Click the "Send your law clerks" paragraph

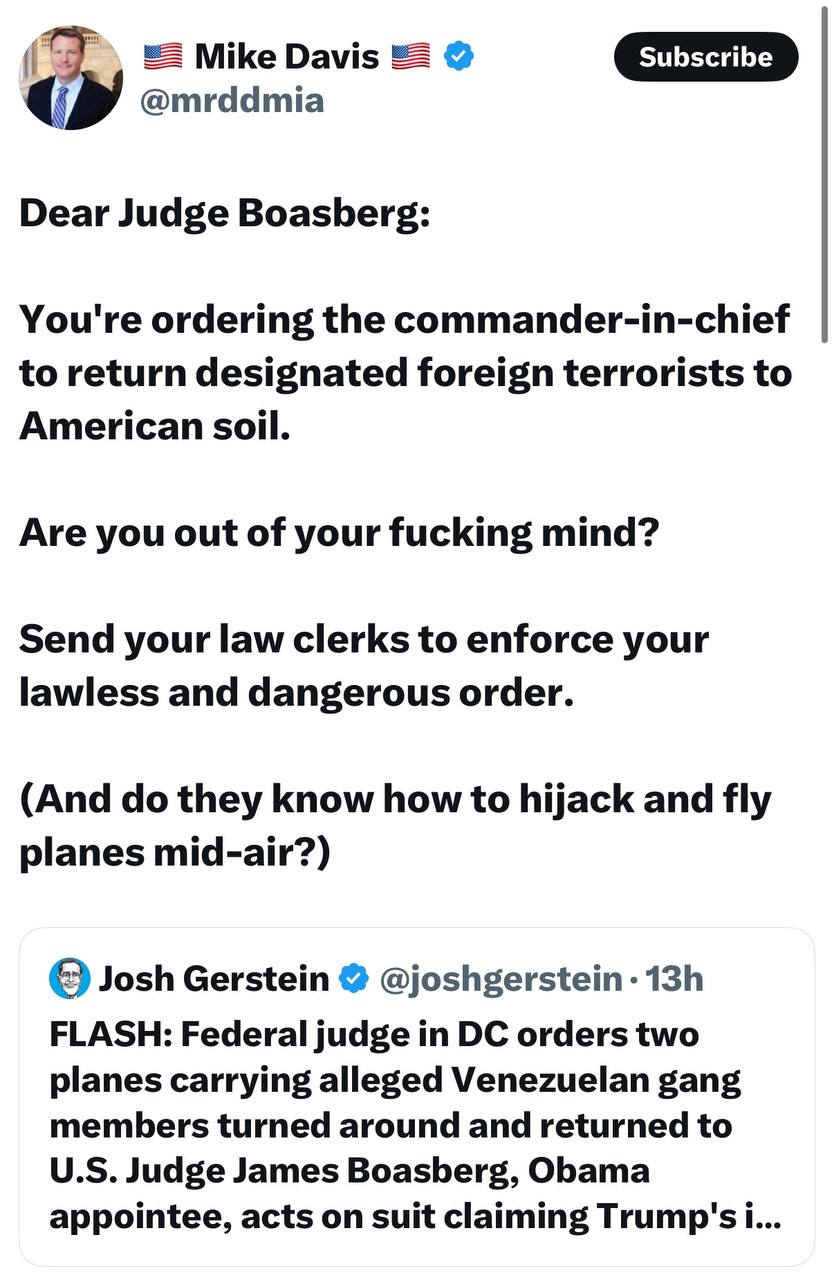tap(364, 665)
